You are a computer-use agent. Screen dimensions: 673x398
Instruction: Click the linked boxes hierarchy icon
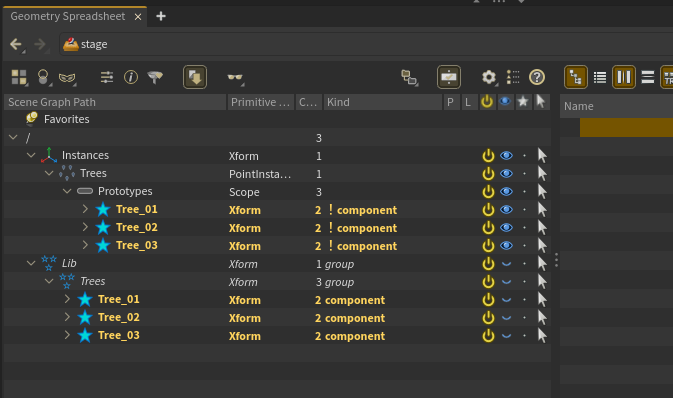[409, 77]
